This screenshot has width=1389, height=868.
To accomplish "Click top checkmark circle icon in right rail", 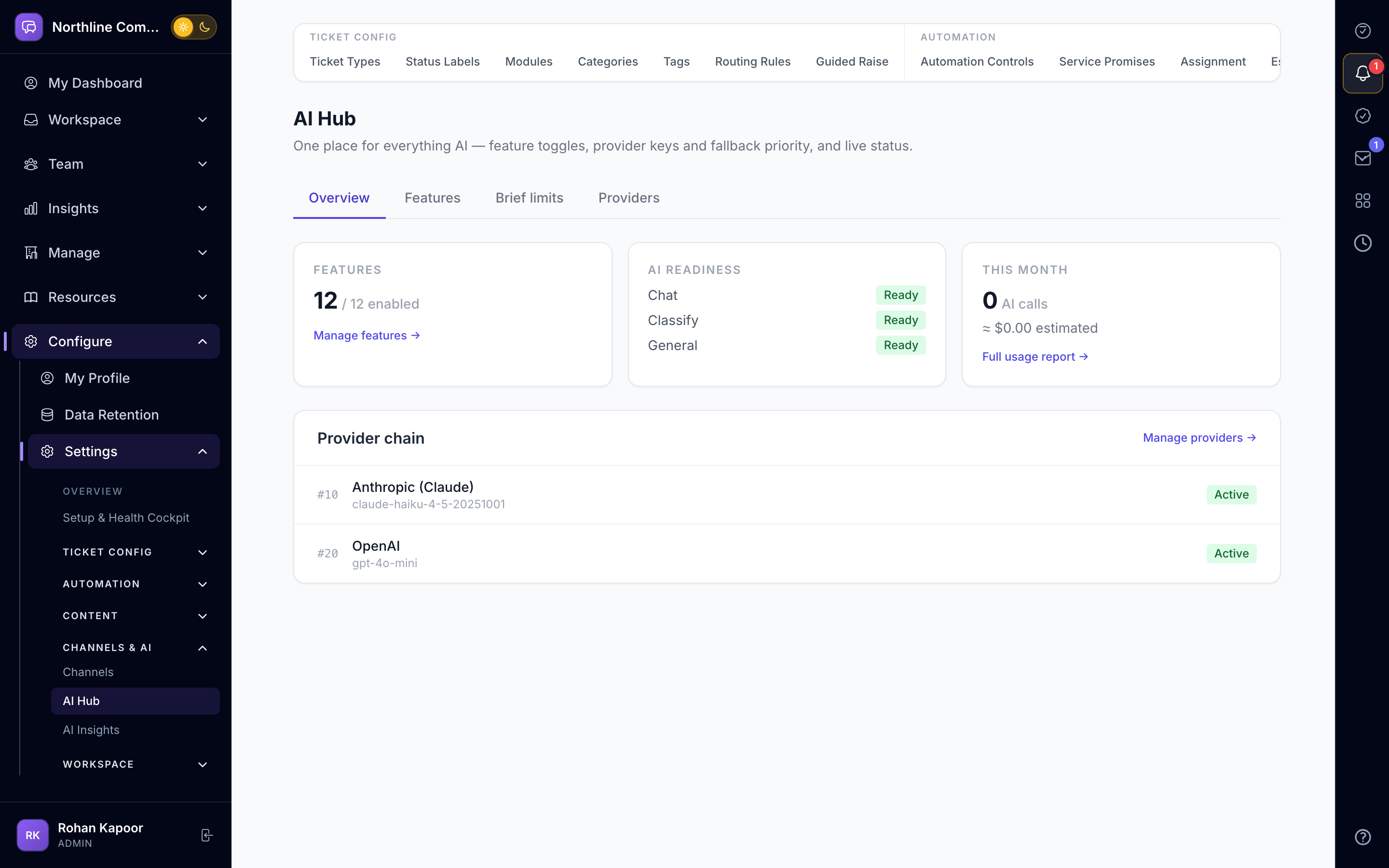I will pyautogui.click(x=1362, y=30).
